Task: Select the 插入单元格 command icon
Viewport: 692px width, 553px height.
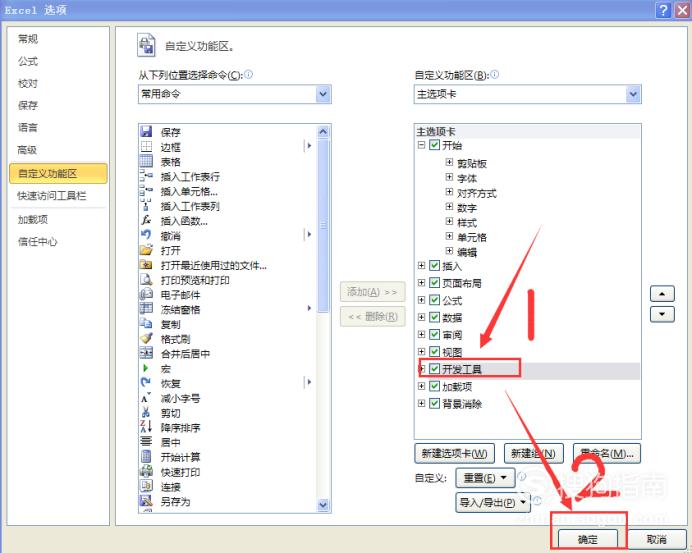Action: (146, 191)
